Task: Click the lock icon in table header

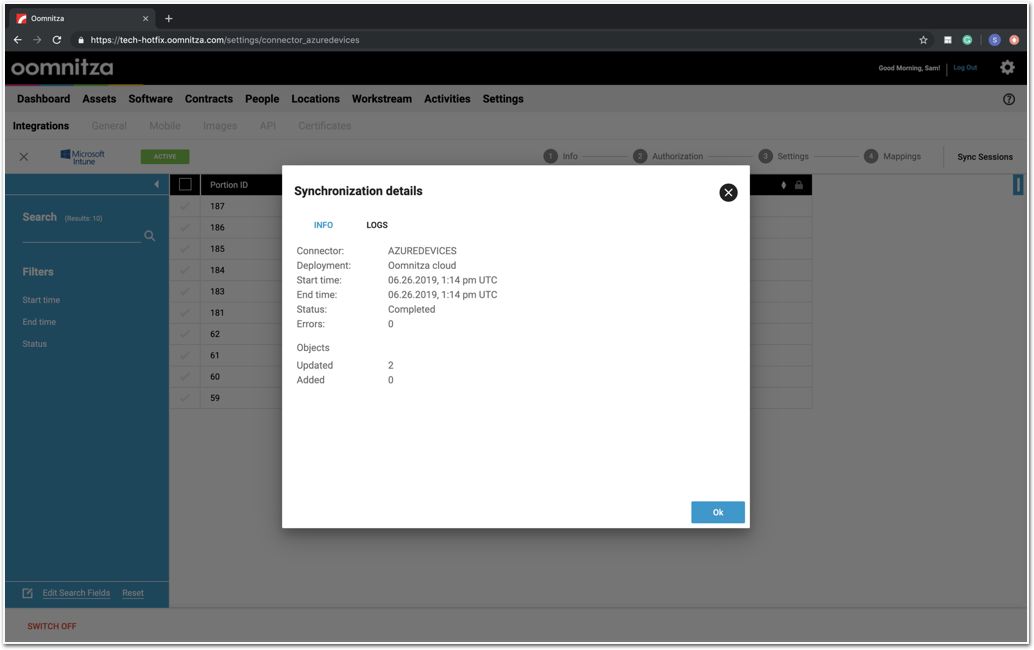Action: [798, 185]
